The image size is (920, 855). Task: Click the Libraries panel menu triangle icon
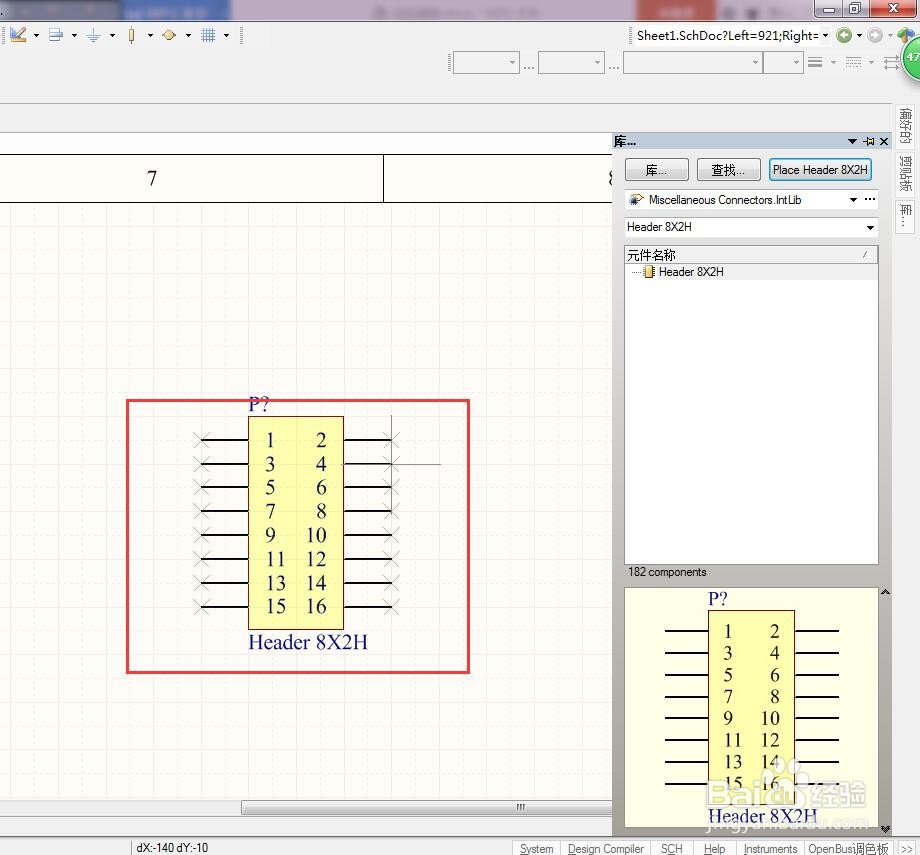click(x=852, y=141)
